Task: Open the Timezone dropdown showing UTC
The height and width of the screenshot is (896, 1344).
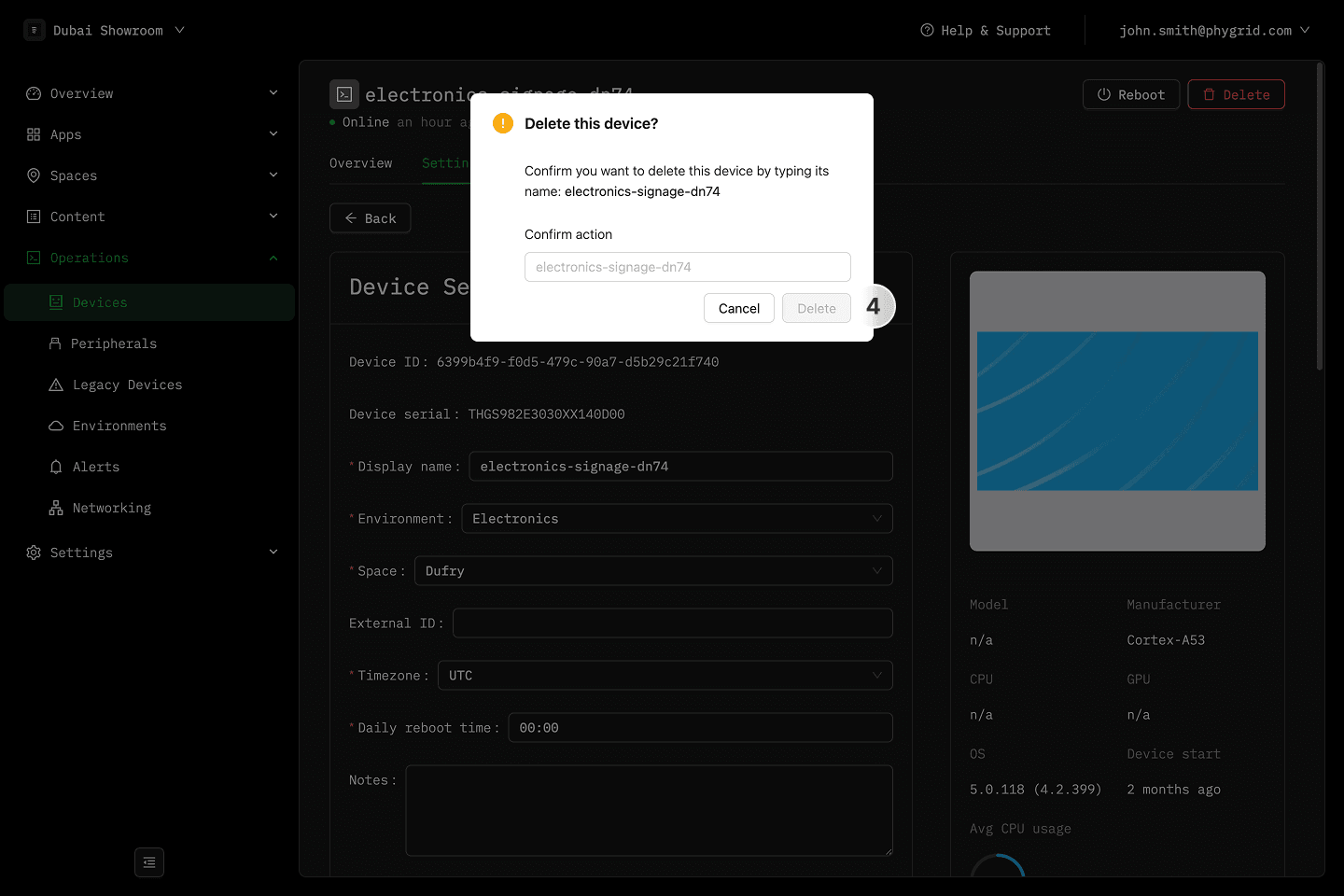Action: click(665, 676)
